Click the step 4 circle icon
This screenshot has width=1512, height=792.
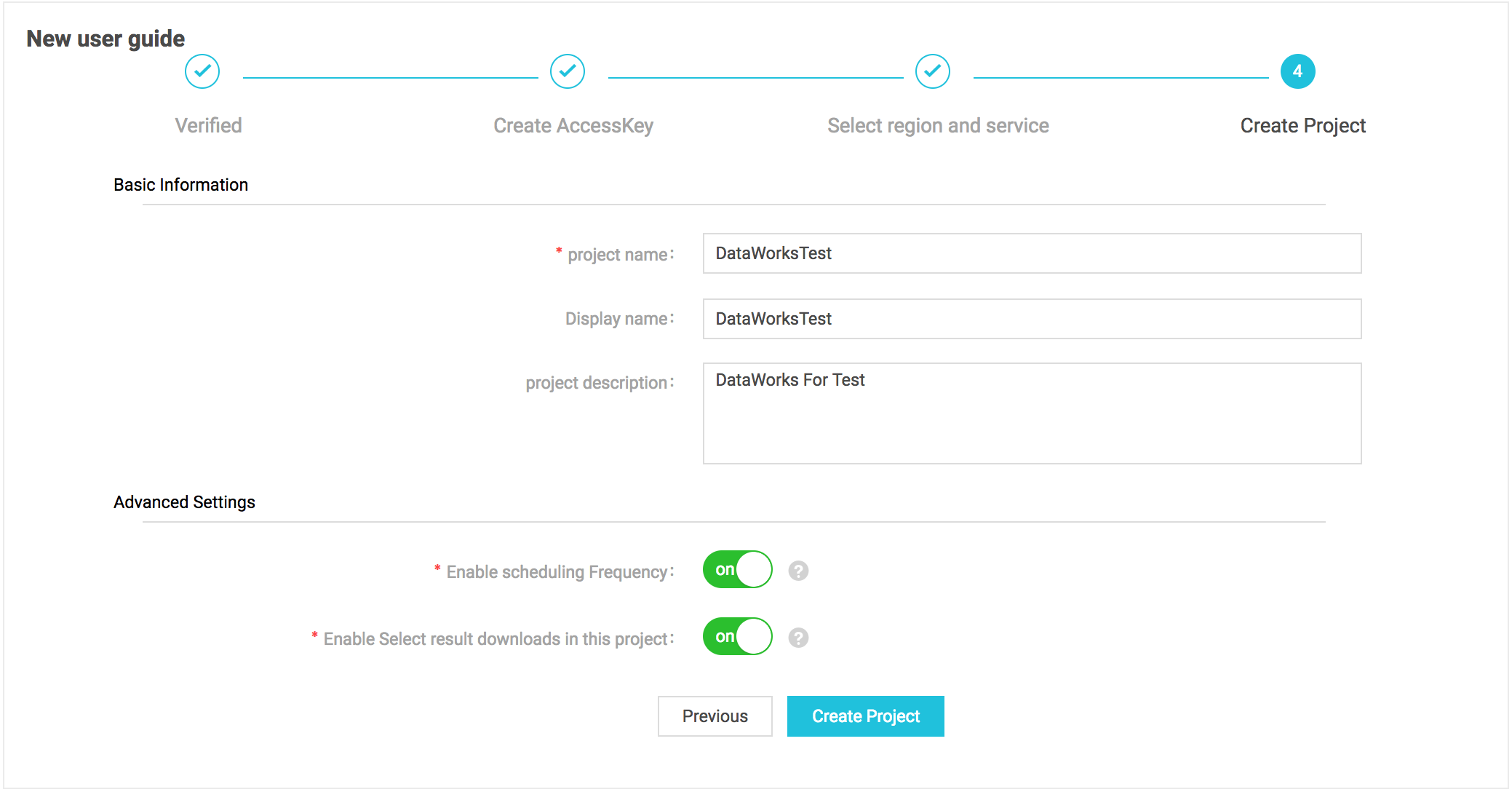click(x=1298, y=71)
